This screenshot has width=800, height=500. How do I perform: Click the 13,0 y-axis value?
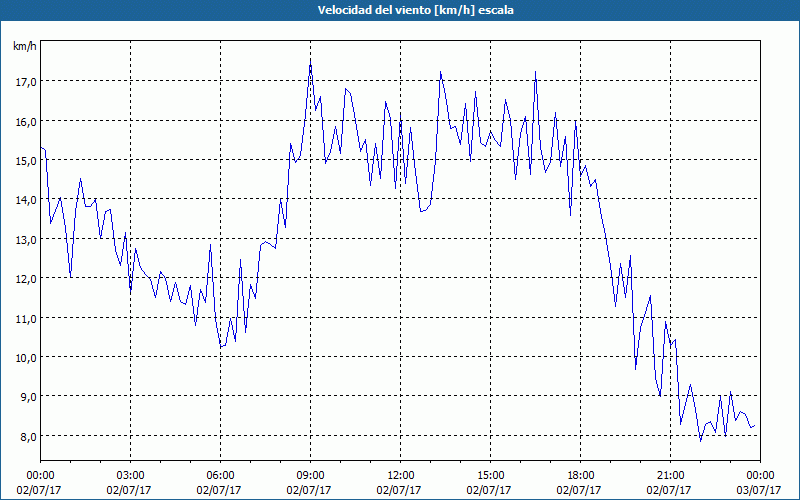pos(25,239)
